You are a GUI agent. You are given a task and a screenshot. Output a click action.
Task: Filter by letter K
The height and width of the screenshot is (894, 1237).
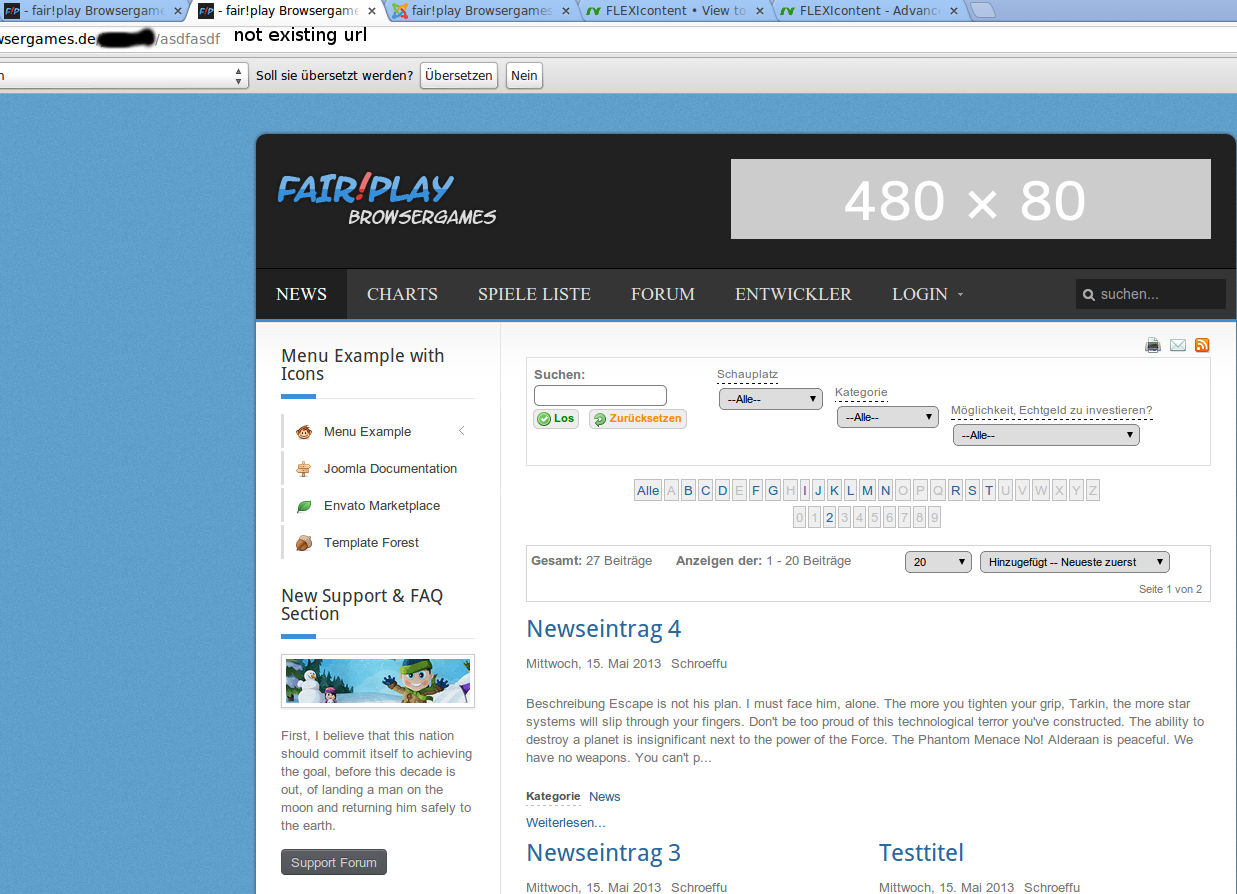(x=834, y=490)
